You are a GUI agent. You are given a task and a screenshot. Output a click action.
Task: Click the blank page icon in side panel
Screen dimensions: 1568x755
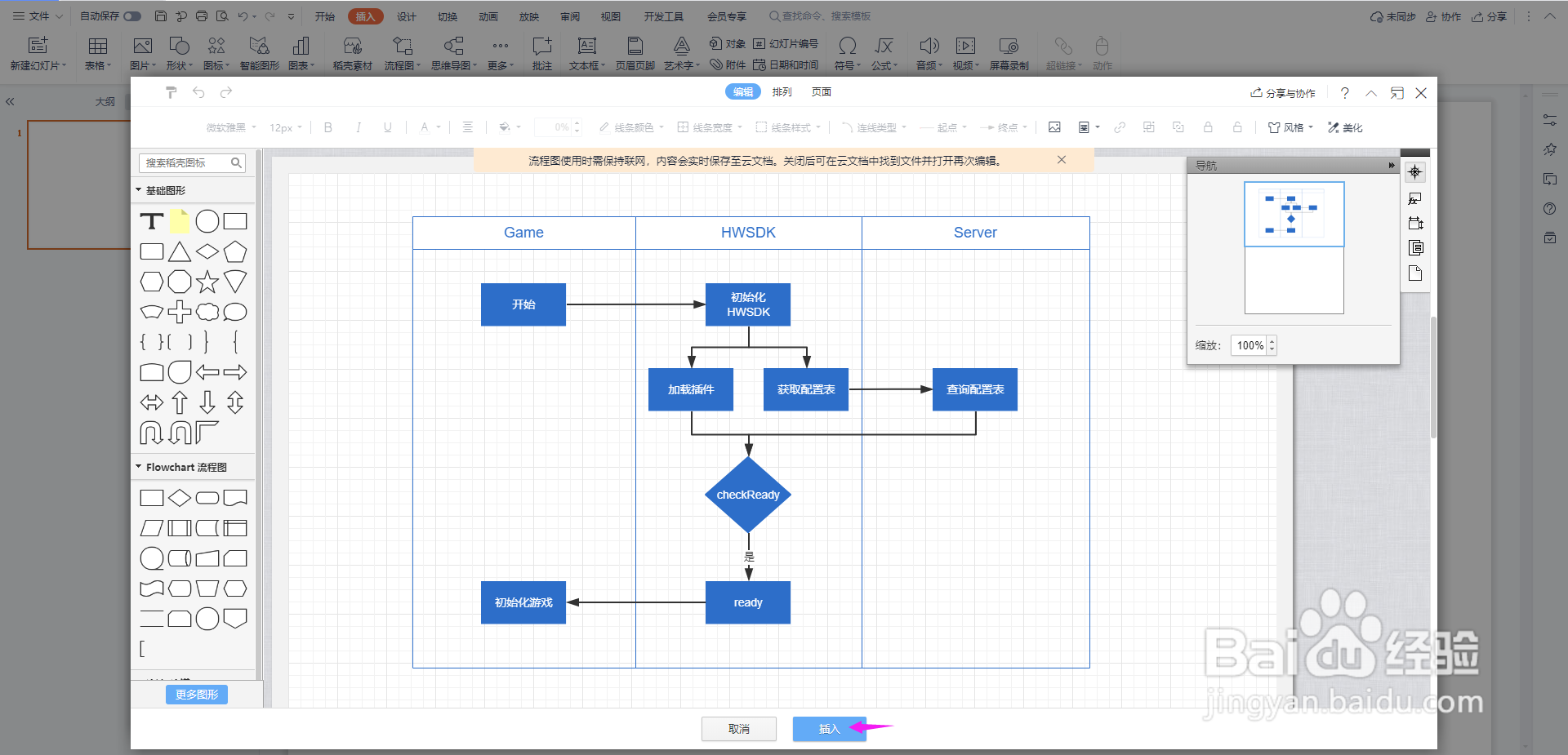1415,273
